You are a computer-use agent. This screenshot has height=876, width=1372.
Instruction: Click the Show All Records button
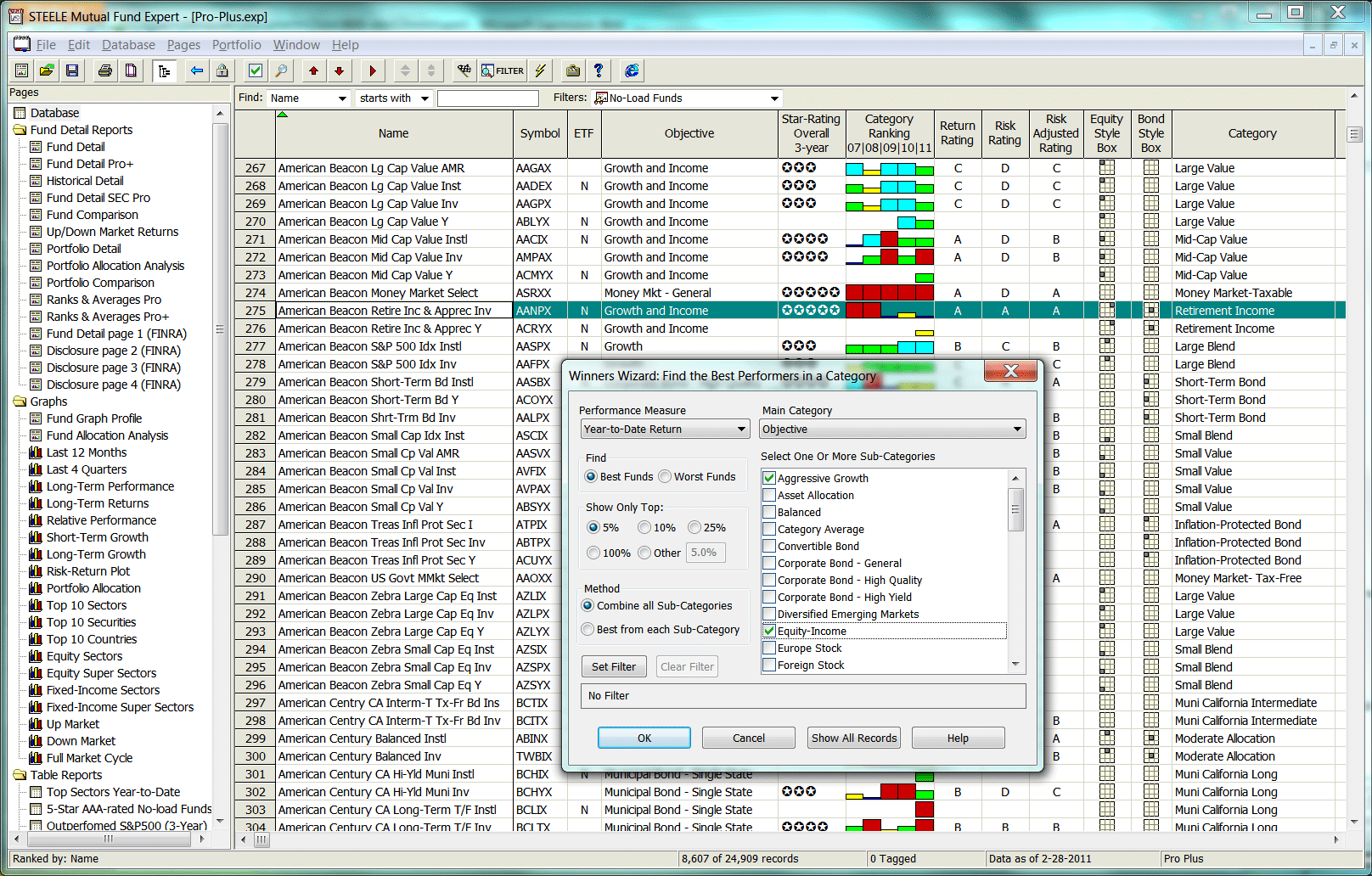click(854, 738)
